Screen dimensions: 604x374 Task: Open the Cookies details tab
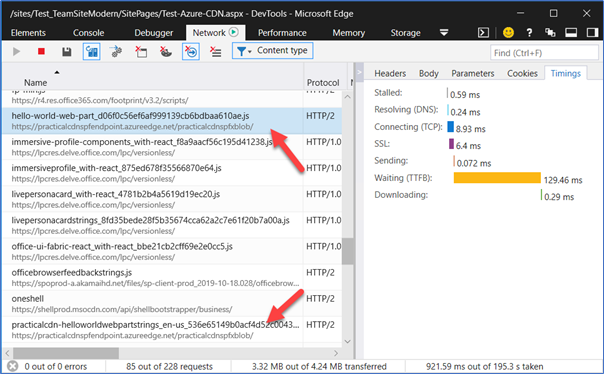coord(522,73)
